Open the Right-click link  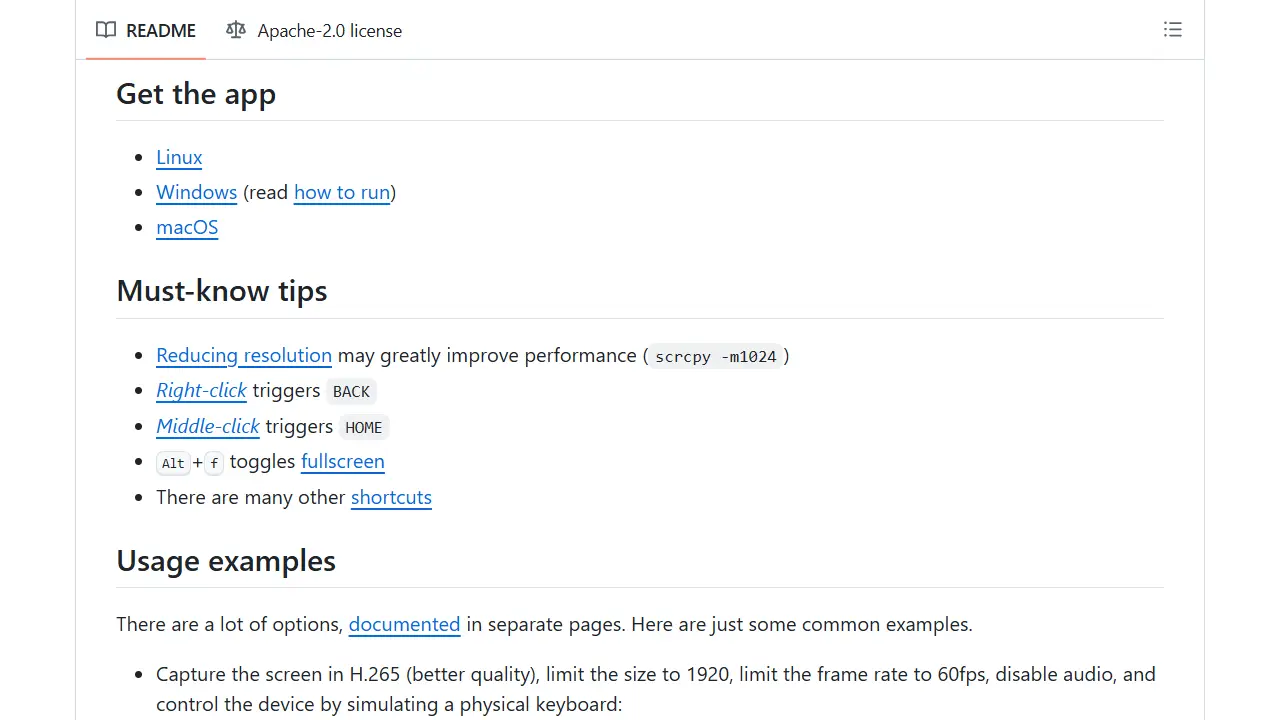click(x=201, y=390)
